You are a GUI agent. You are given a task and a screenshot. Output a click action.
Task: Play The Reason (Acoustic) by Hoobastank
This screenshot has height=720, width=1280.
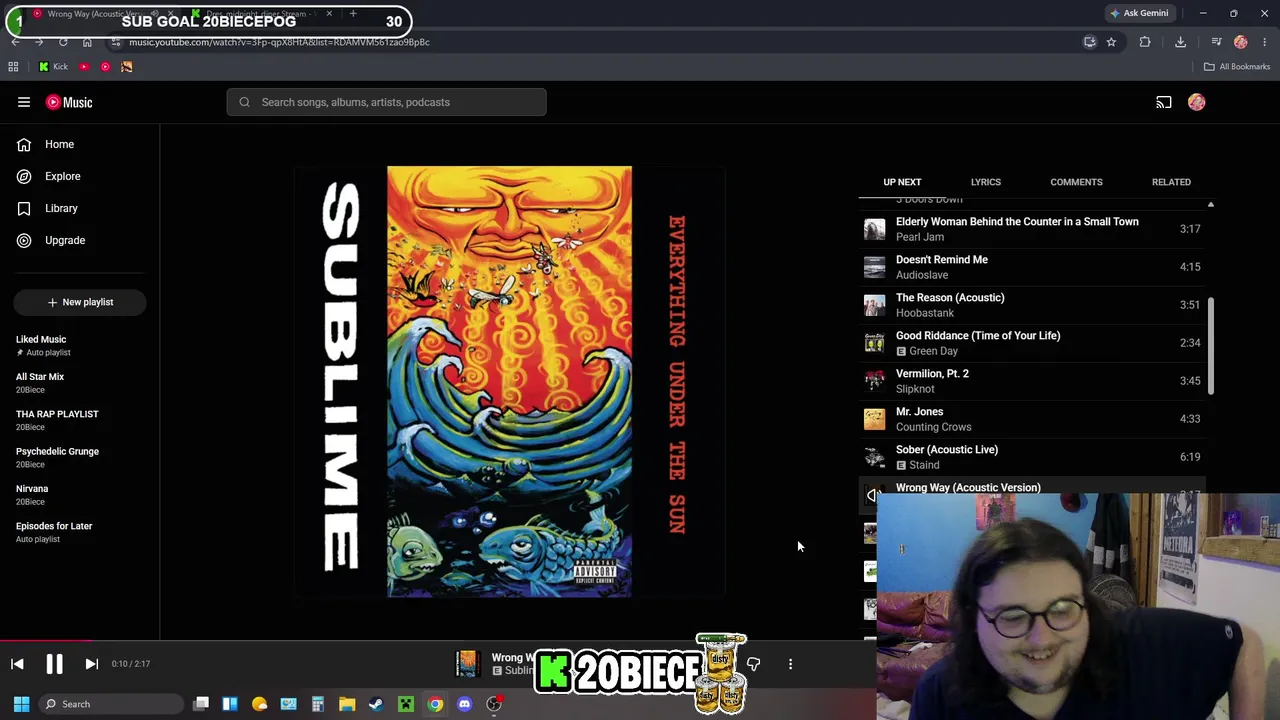click(x=1034, y=305)
